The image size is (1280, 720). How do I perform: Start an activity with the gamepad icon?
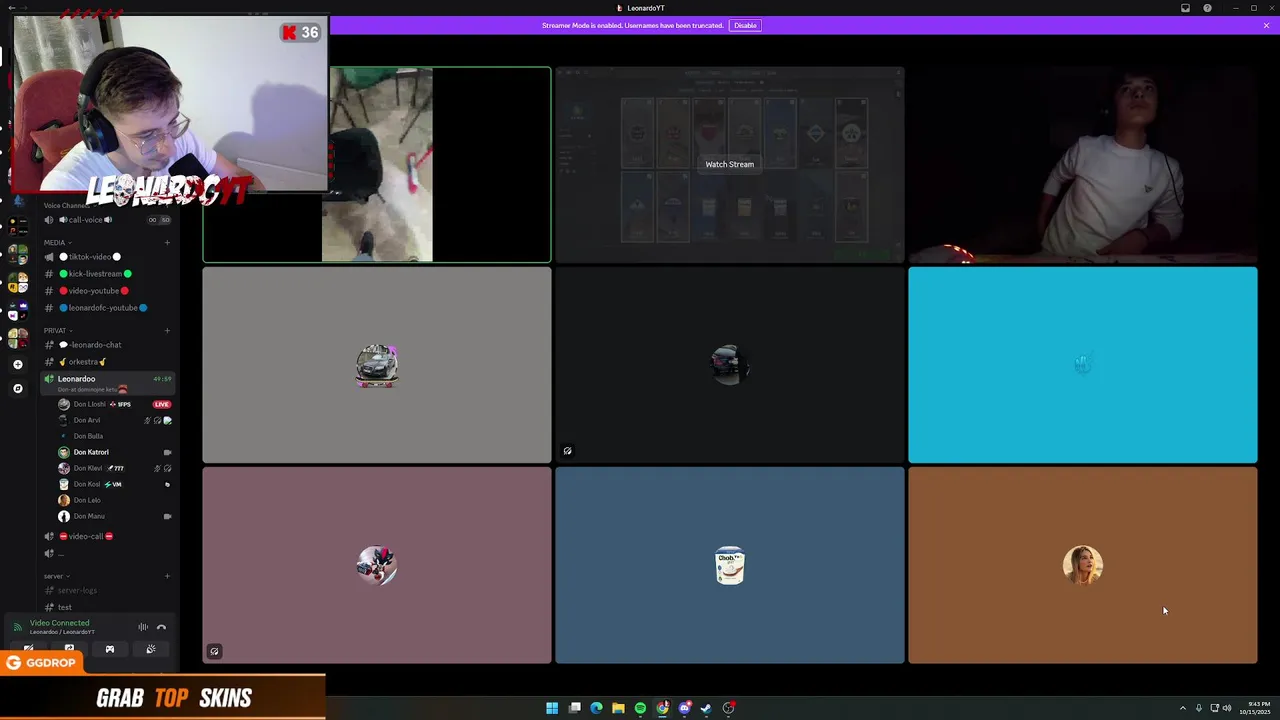(110, 649)
